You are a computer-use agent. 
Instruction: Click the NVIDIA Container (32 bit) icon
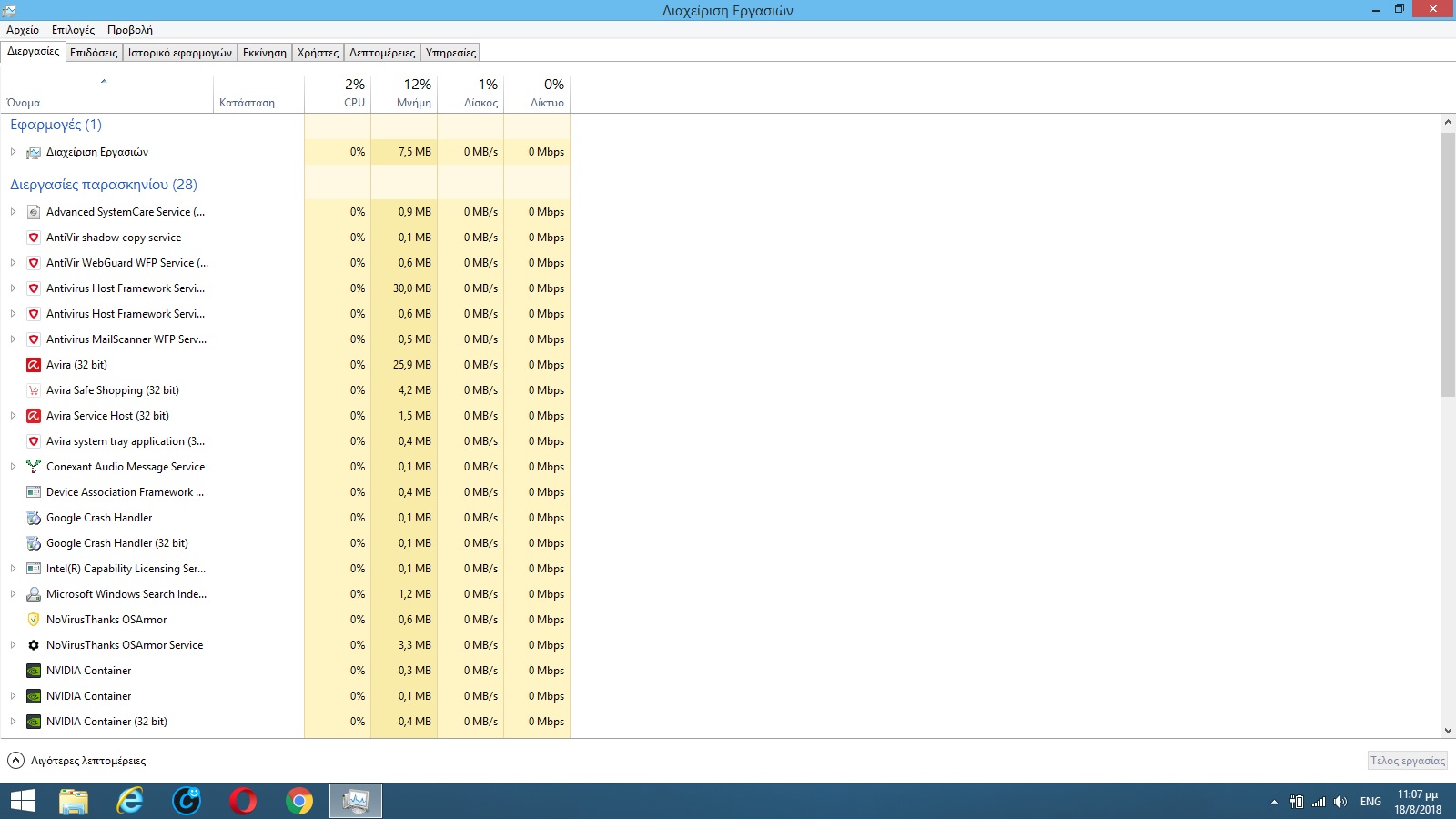[x=34, y=722]
